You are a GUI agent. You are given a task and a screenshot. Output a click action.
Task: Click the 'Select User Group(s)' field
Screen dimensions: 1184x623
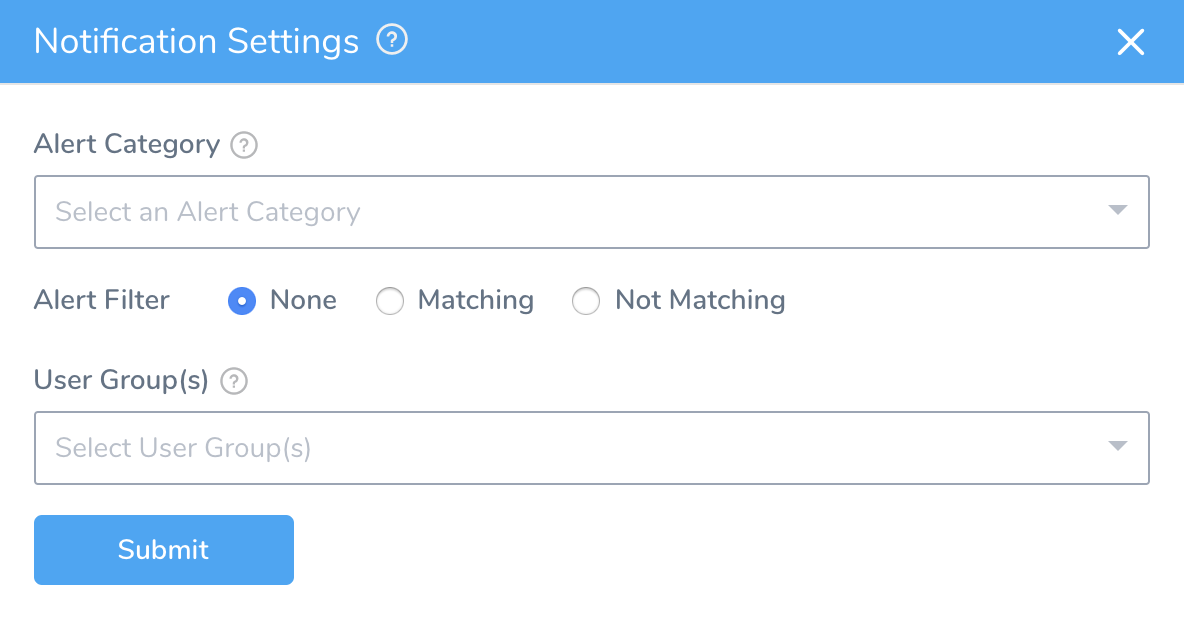(591, 448)
